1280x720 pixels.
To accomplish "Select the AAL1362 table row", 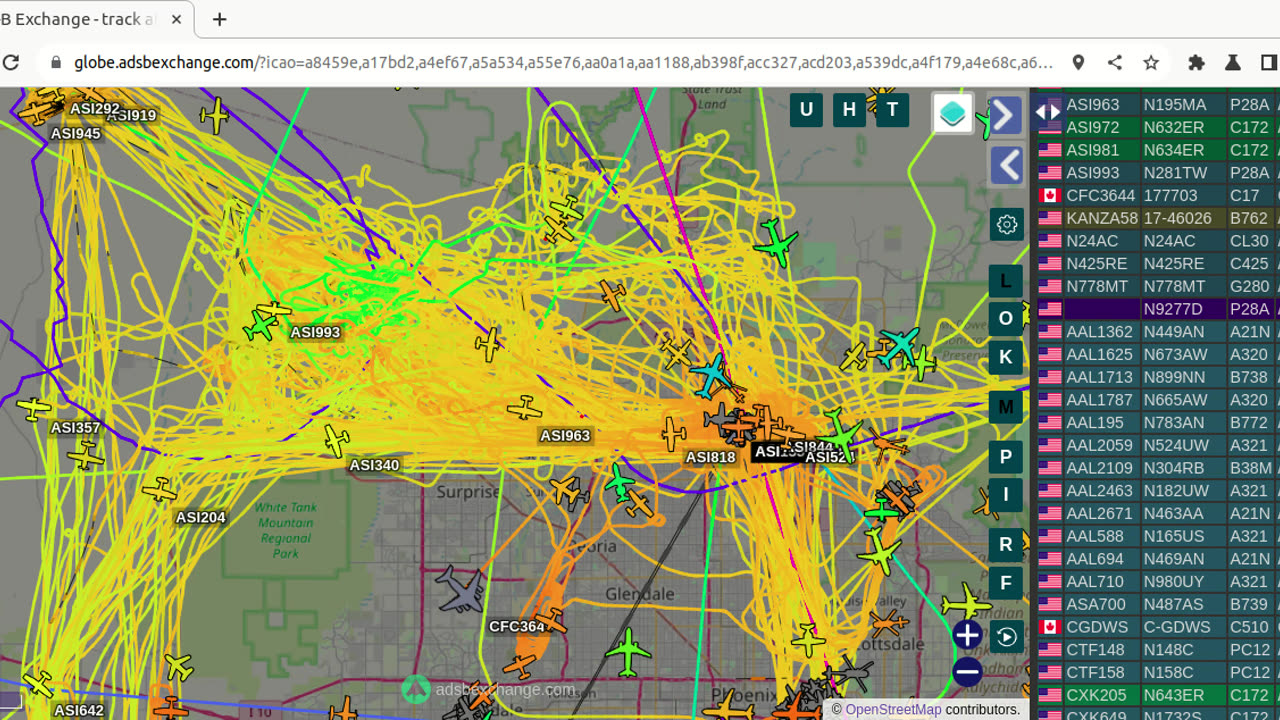I will [x=1157, y=332].
